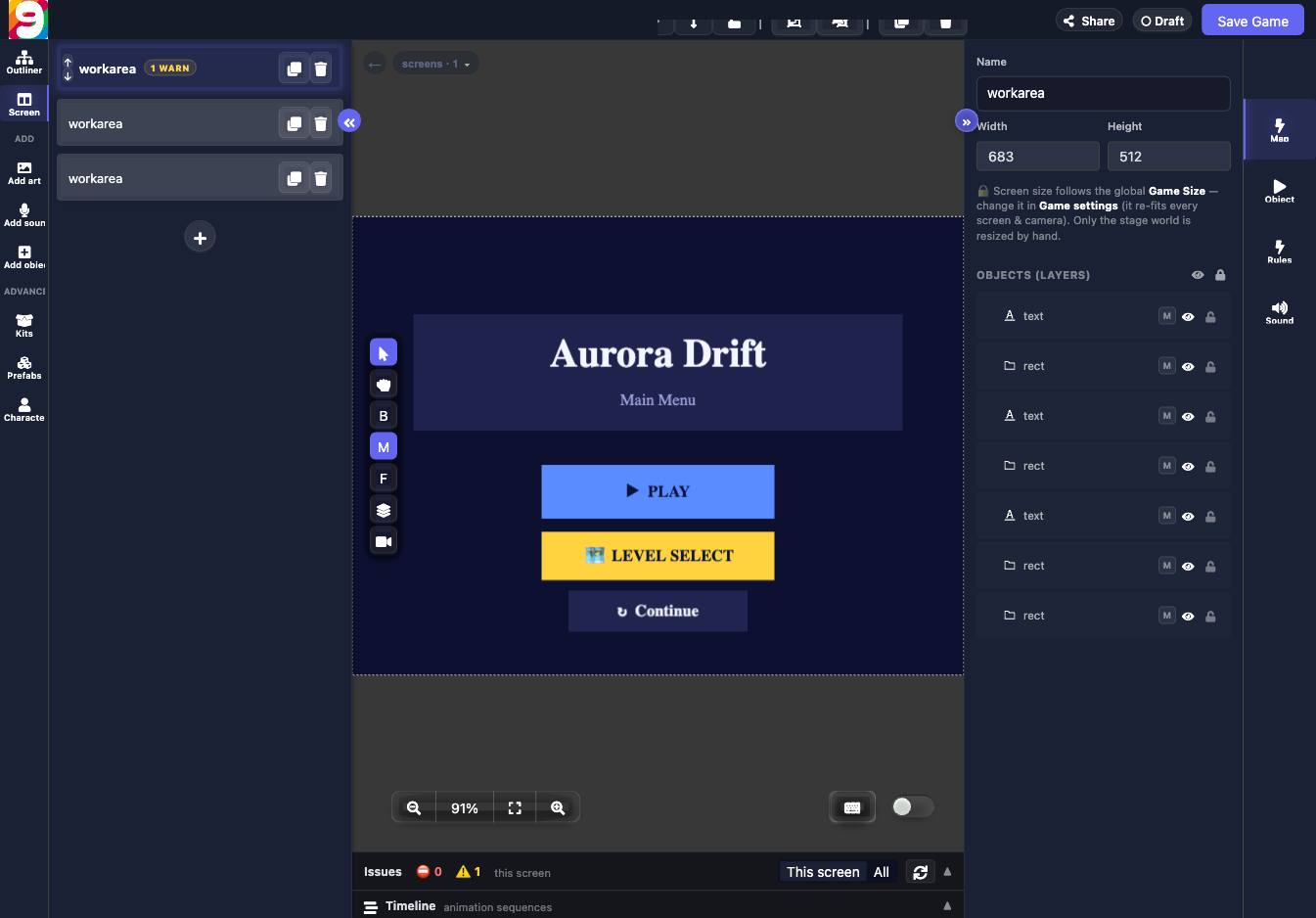Open the Add art tool
The width and height of the screenshot is (1316, 918).
click(23, 173)
